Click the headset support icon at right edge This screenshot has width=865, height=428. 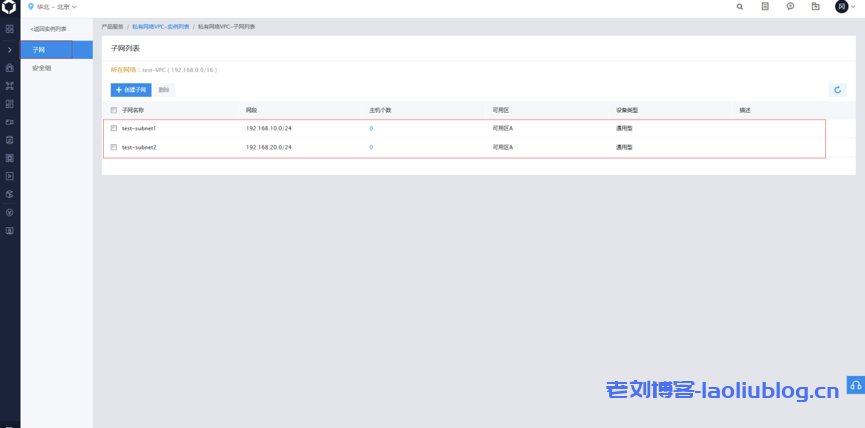[x=855, y=384]
